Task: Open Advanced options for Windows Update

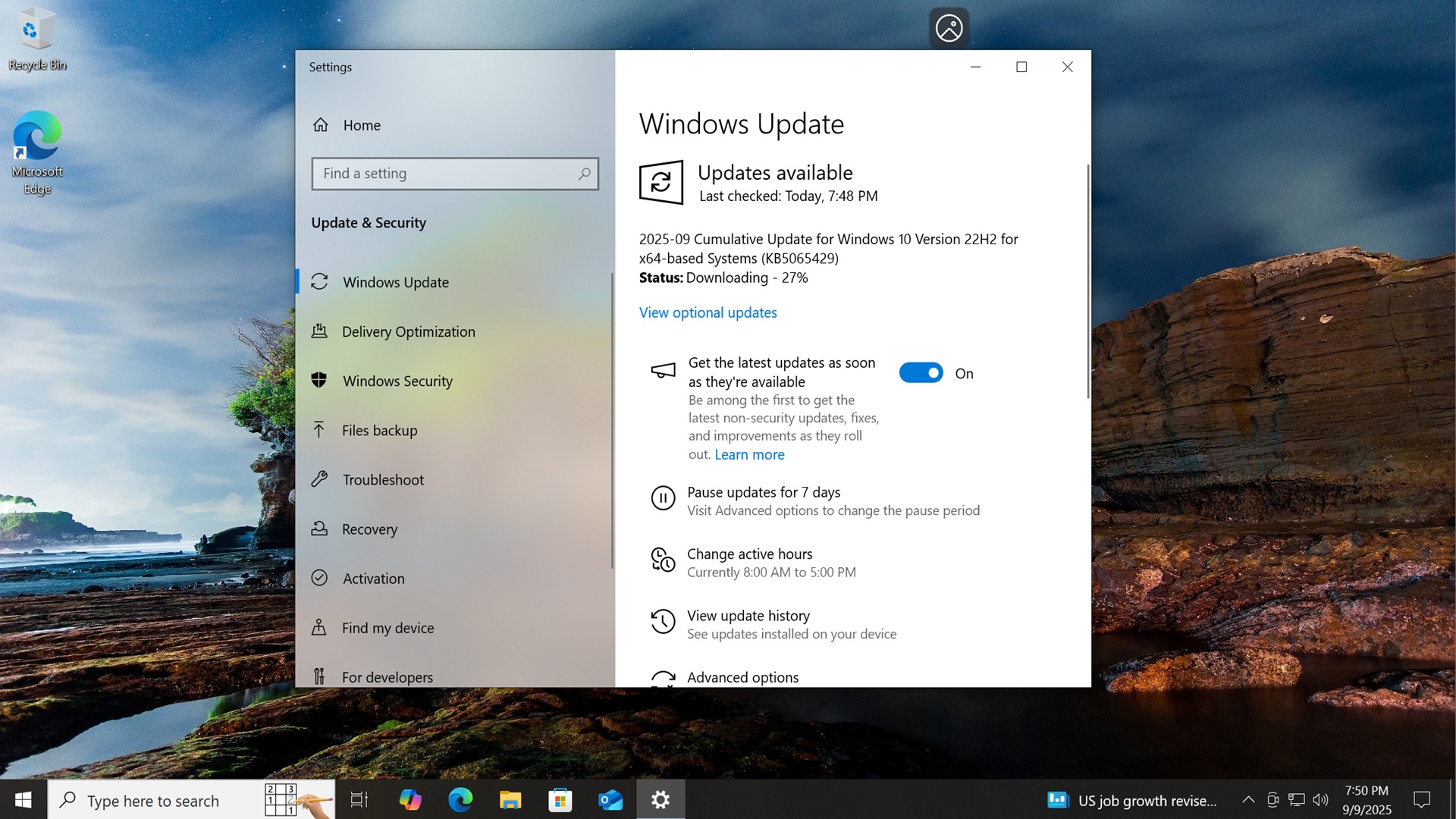Action: point(742,677)
